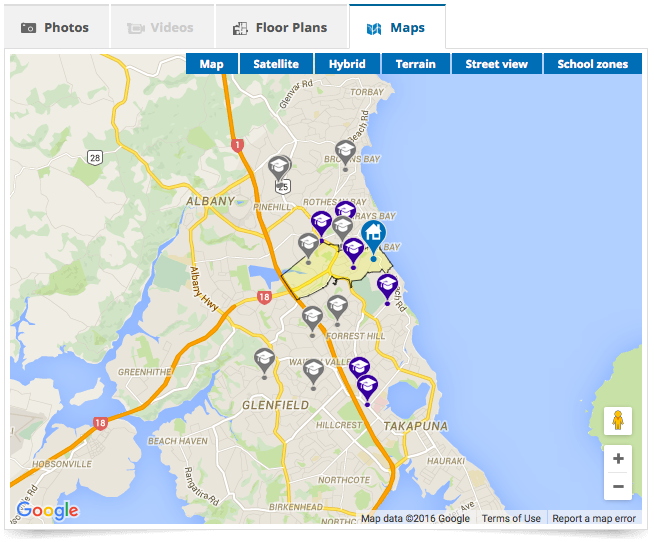Image resolution: width=654 pixels, height=542 pixels.
Task: Click the FORREST HILL label
Action: (x=356, y=336)
